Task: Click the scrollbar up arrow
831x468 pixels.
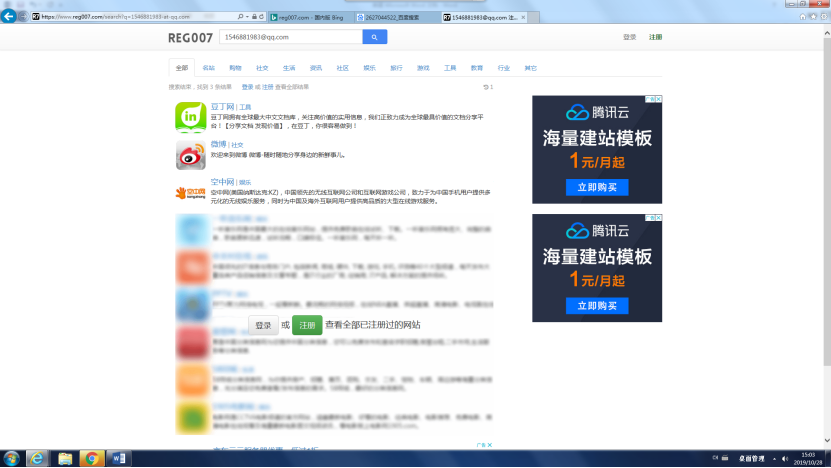Action: point(827,33)
